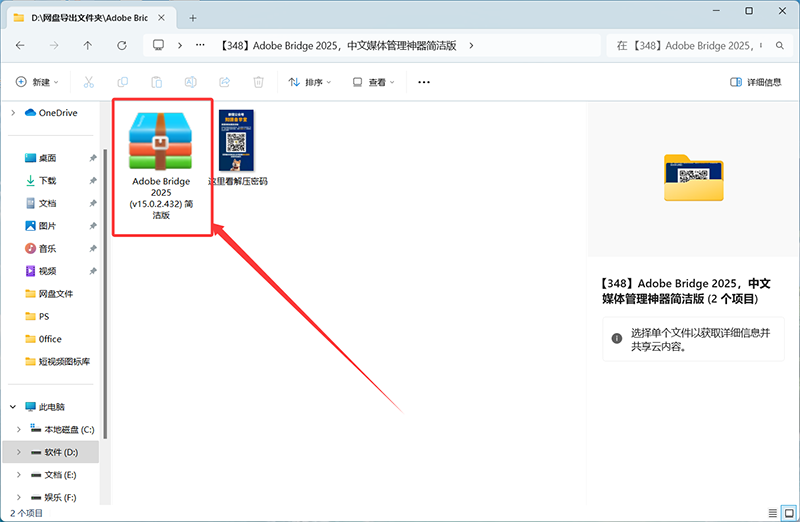Expand the chevron after the breadcrumb folder
800x522 pixels.
pyautogui.click(x=471, y=45)
